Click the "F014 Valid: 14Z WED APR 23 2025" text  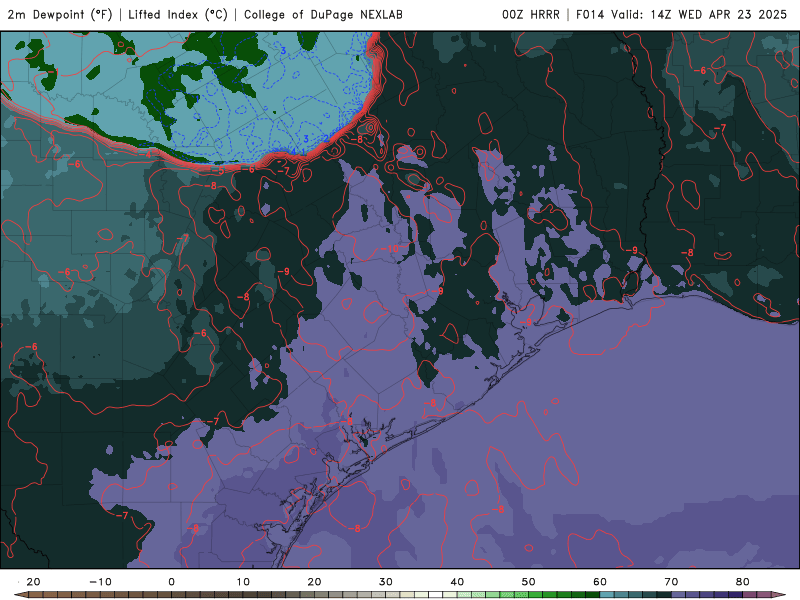pyautogui.click(x=681, y=14)
